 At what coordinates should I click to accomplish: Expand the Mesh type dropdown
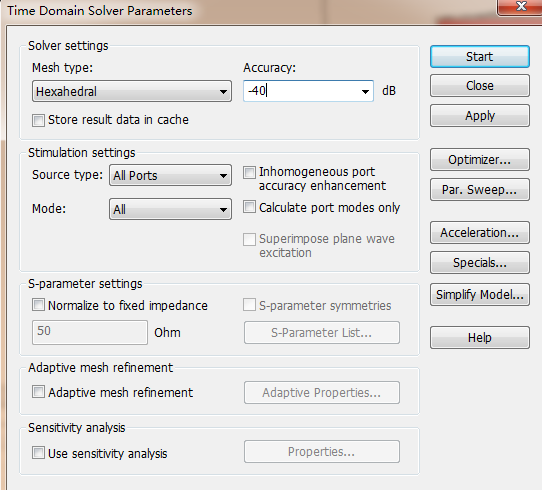point(132,91)
